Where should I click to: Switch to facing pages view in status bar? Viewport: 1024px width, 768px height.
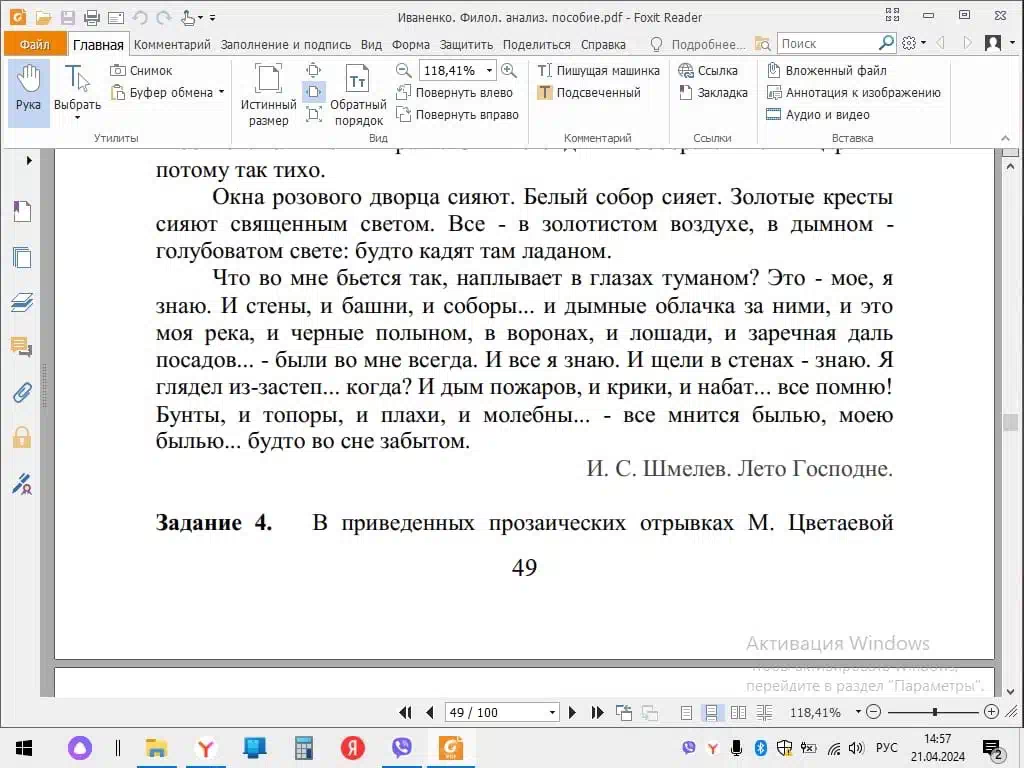point(738,712)
